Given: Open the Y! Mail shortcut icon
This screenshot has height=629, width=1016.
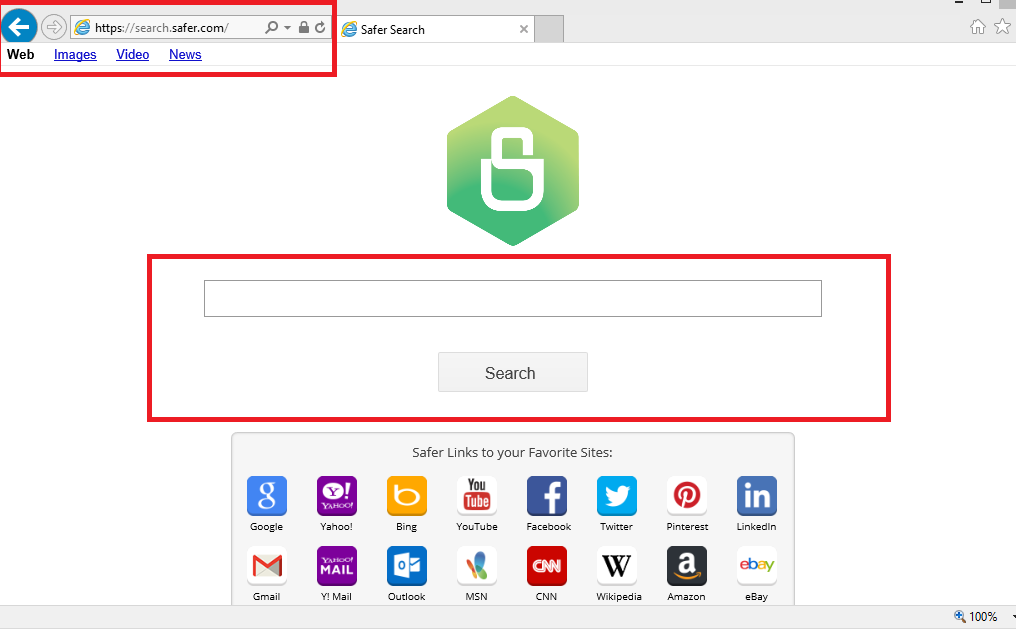Looking at the screenshot, I should pos(337,566).
